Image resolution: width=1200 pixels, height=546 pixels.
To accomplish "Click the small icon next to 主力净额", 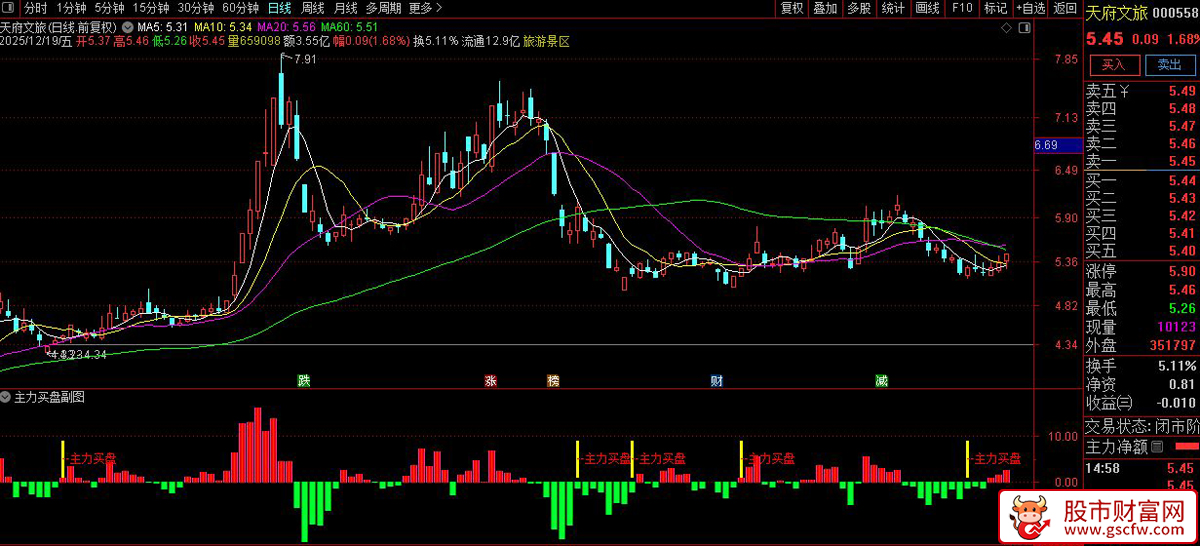I will (x=1158, y=445).
